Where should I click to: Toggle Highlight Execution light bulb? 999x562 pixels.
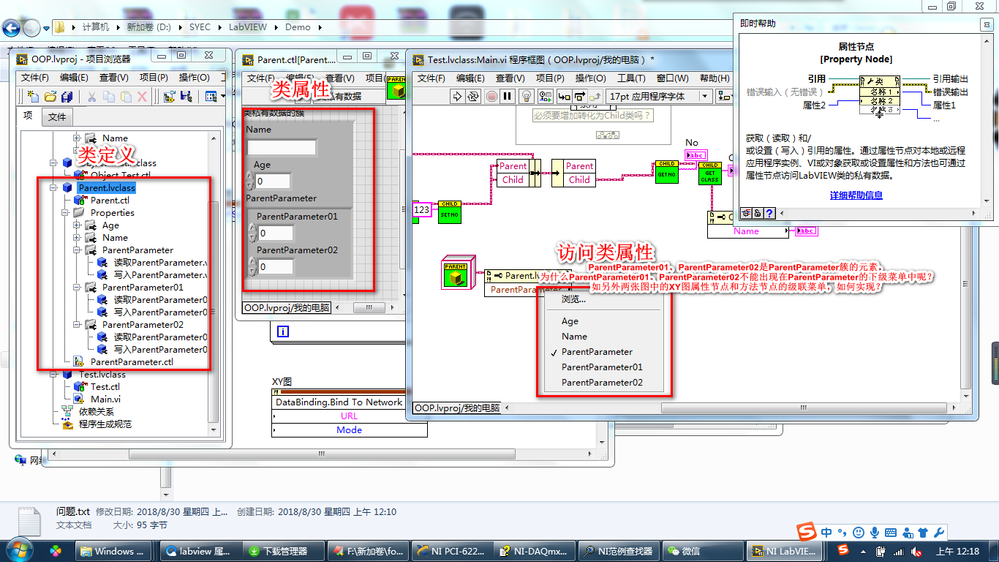[526, 96]
